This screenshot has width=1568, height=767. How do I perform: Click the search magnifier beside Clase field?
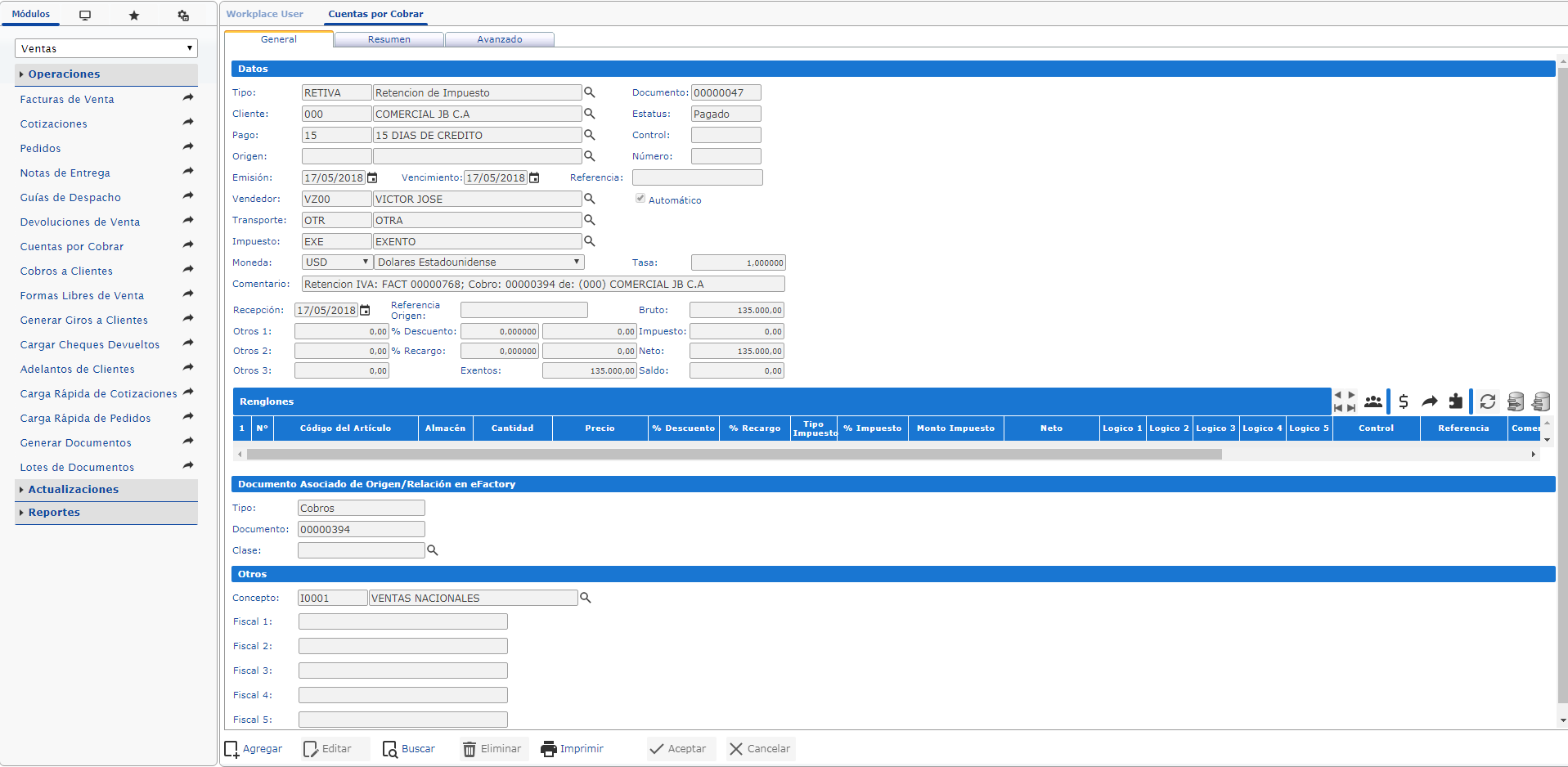click(x=433, y=550)
